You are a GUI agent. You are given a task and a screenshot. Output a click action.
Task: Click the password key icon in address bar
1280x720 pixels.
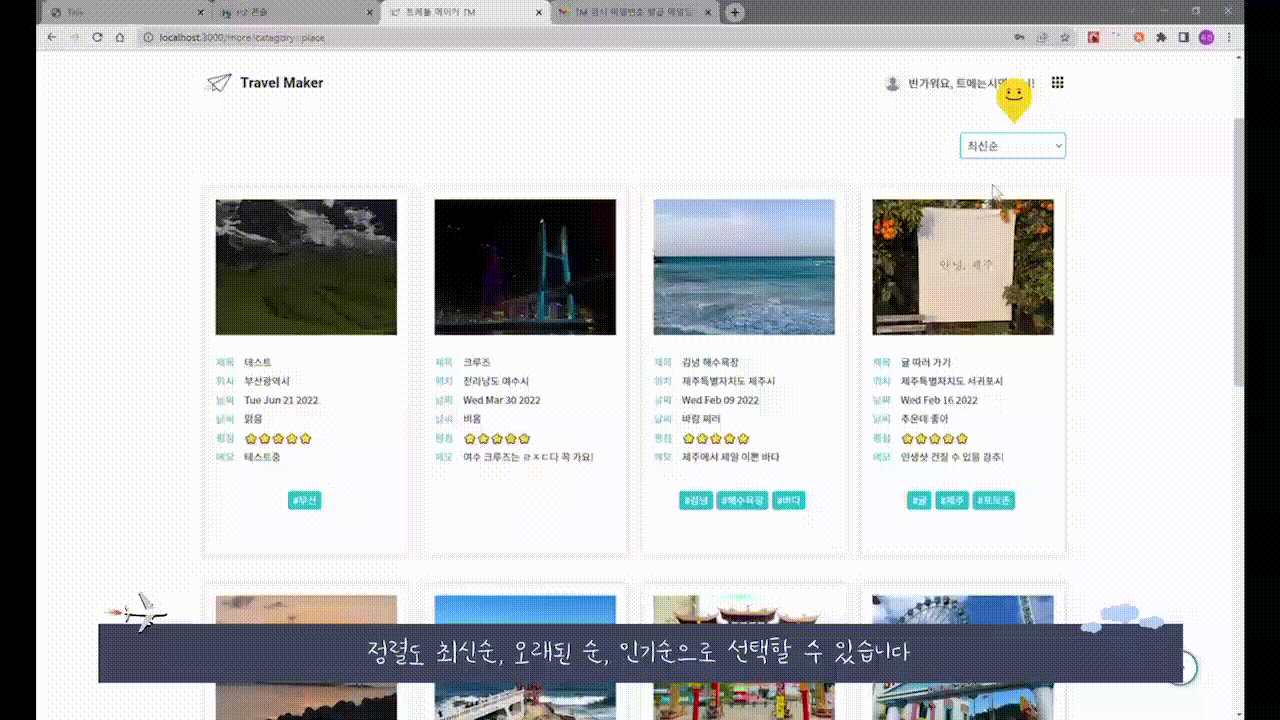(x=1019, y=37)
